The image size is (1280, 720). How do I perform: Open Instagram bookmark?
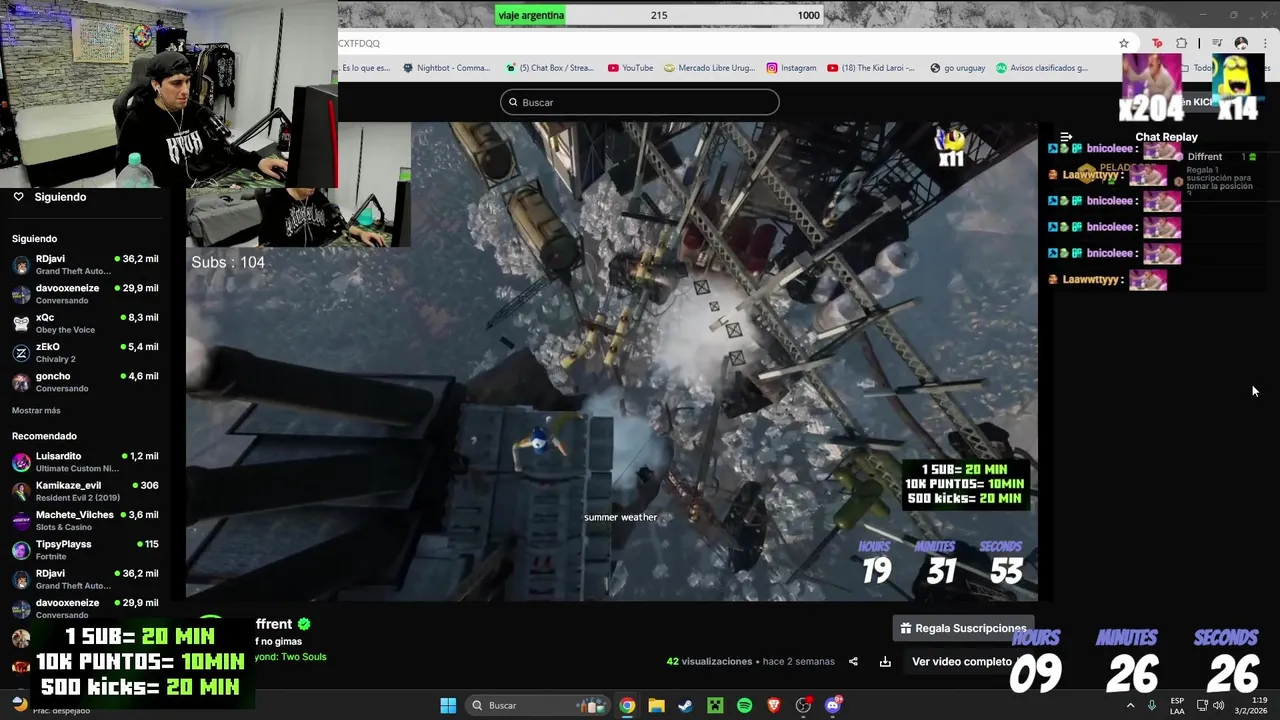(x=791, y=68)
